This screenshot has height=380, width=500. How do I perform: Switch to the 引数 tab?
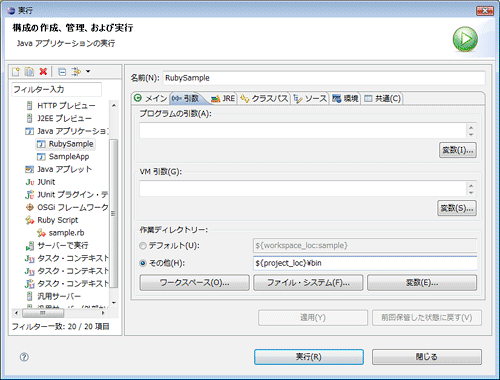point(186,98)
